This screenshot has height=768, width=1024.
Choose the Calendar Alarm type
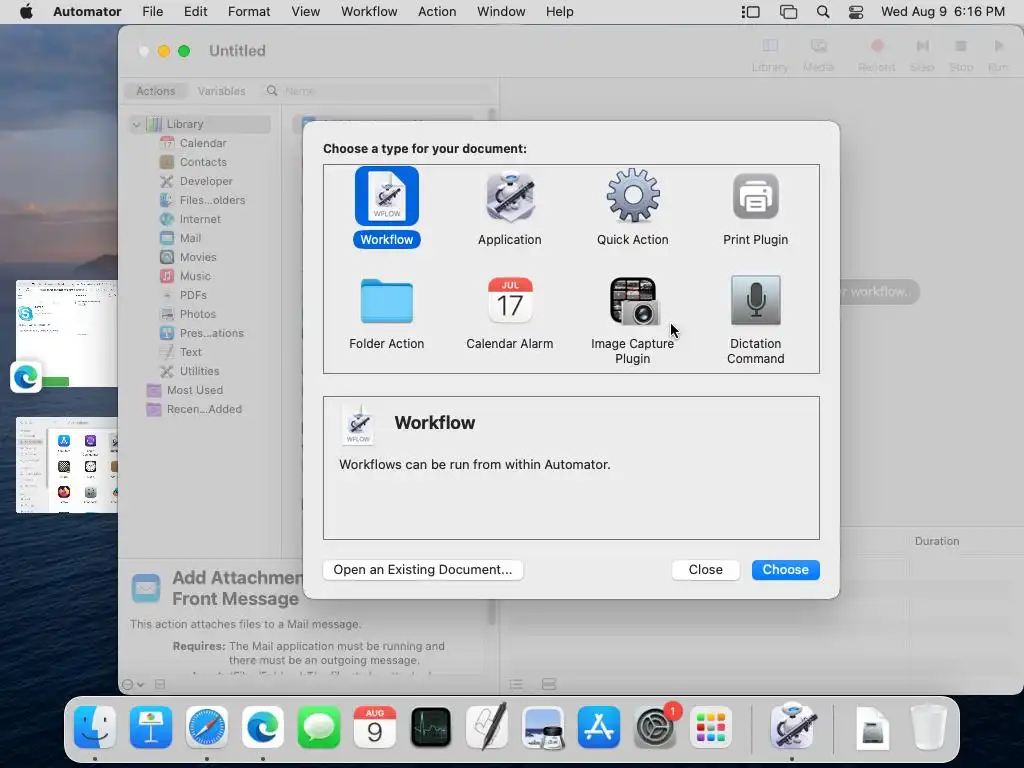point(509,313)
